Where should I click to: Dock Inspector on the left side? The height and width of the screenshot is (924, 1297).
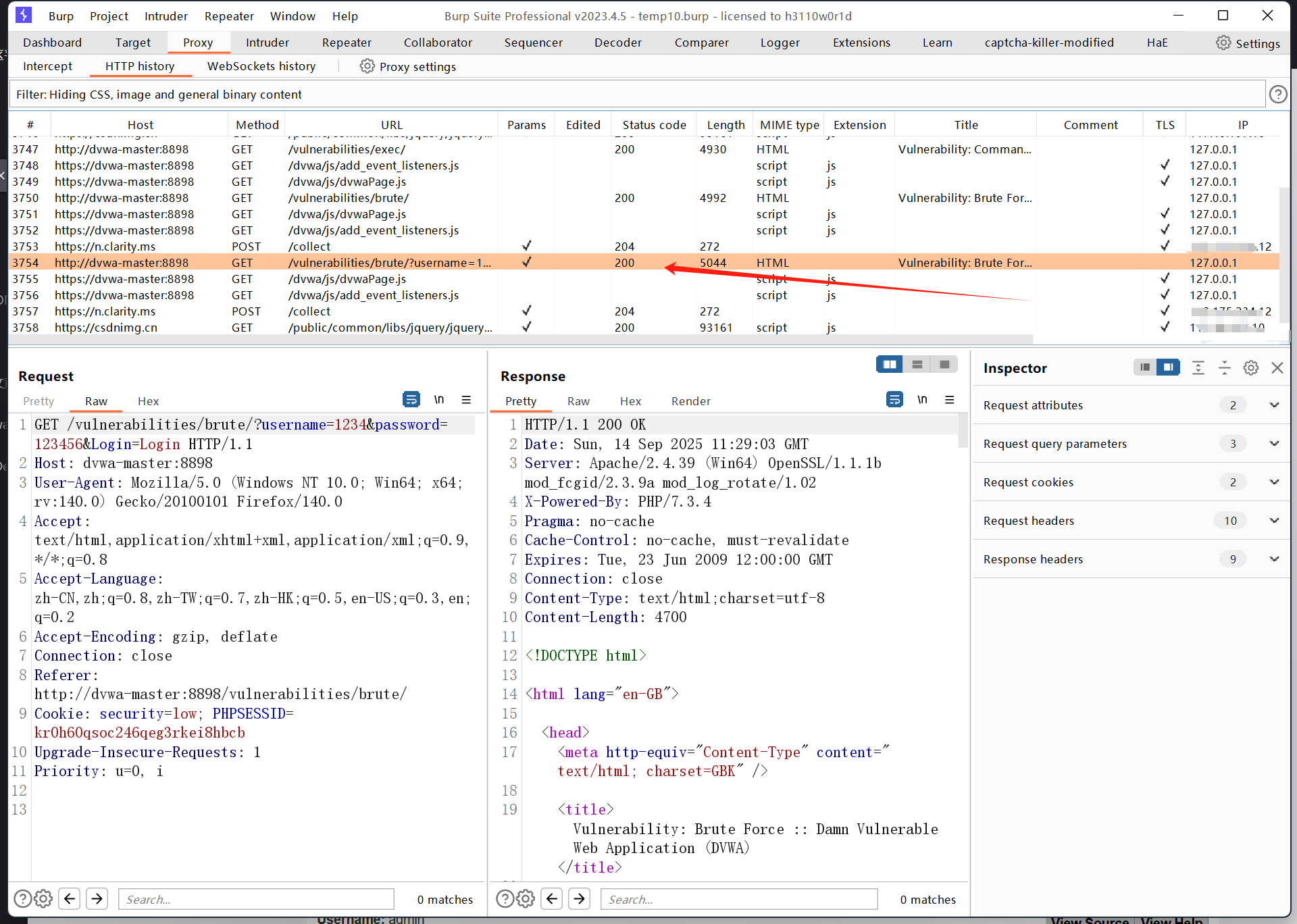tap(1144, 367)
